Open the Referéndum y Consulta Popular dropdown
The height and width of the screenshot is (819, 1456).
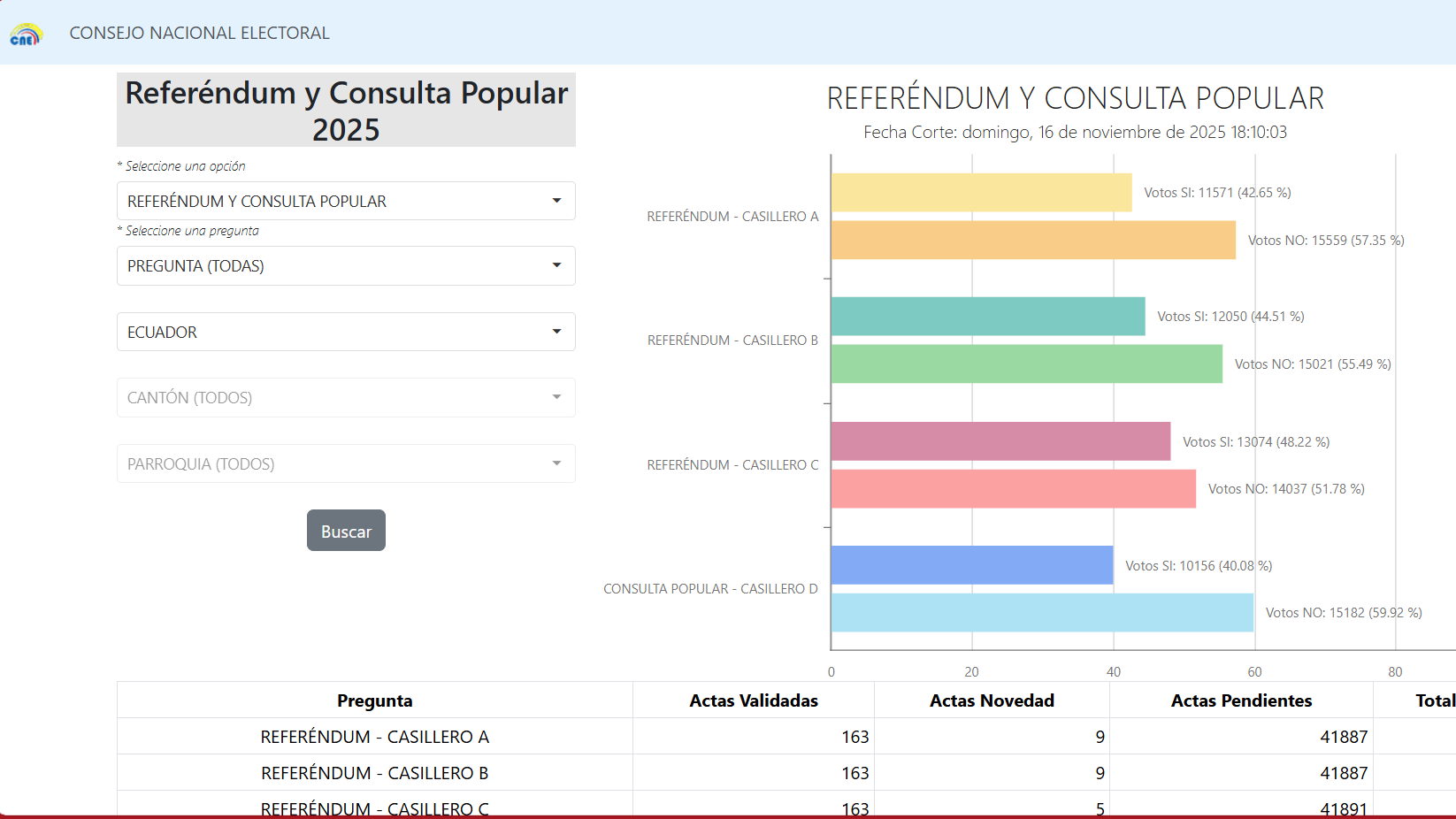(x=346, y=201)
